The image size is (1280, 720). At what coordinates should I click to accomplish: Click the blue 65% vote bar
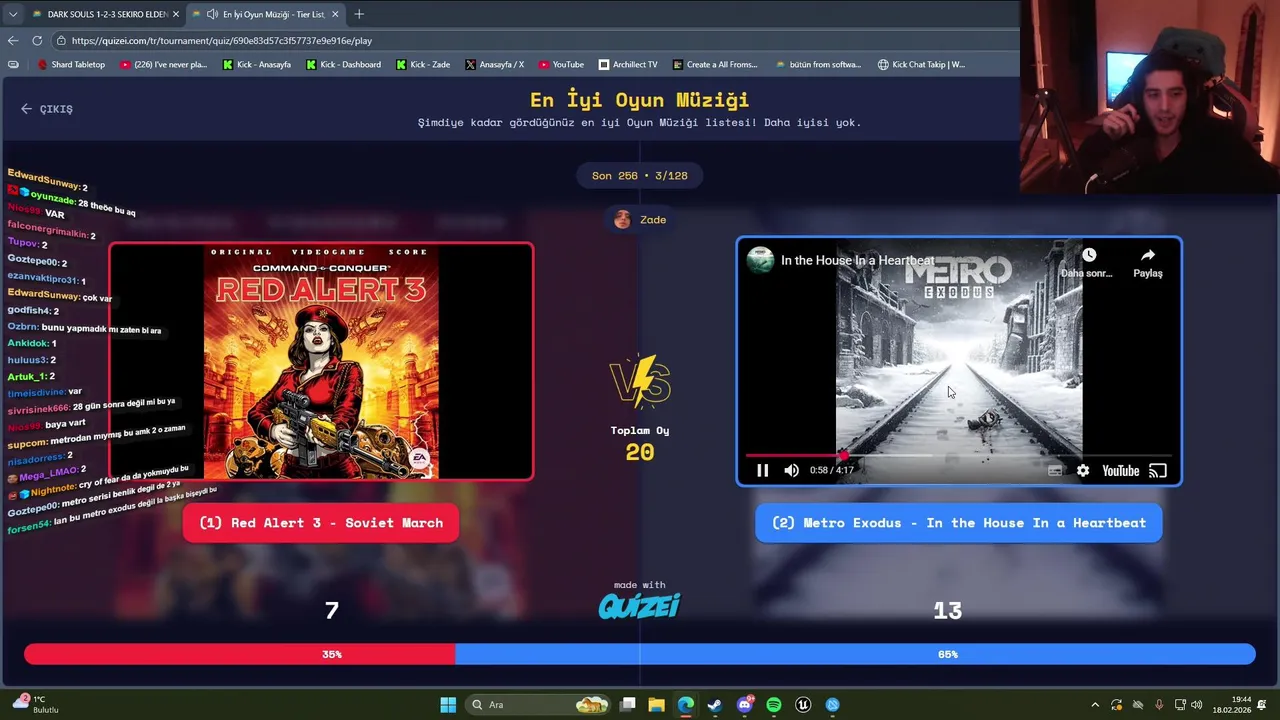855,654
